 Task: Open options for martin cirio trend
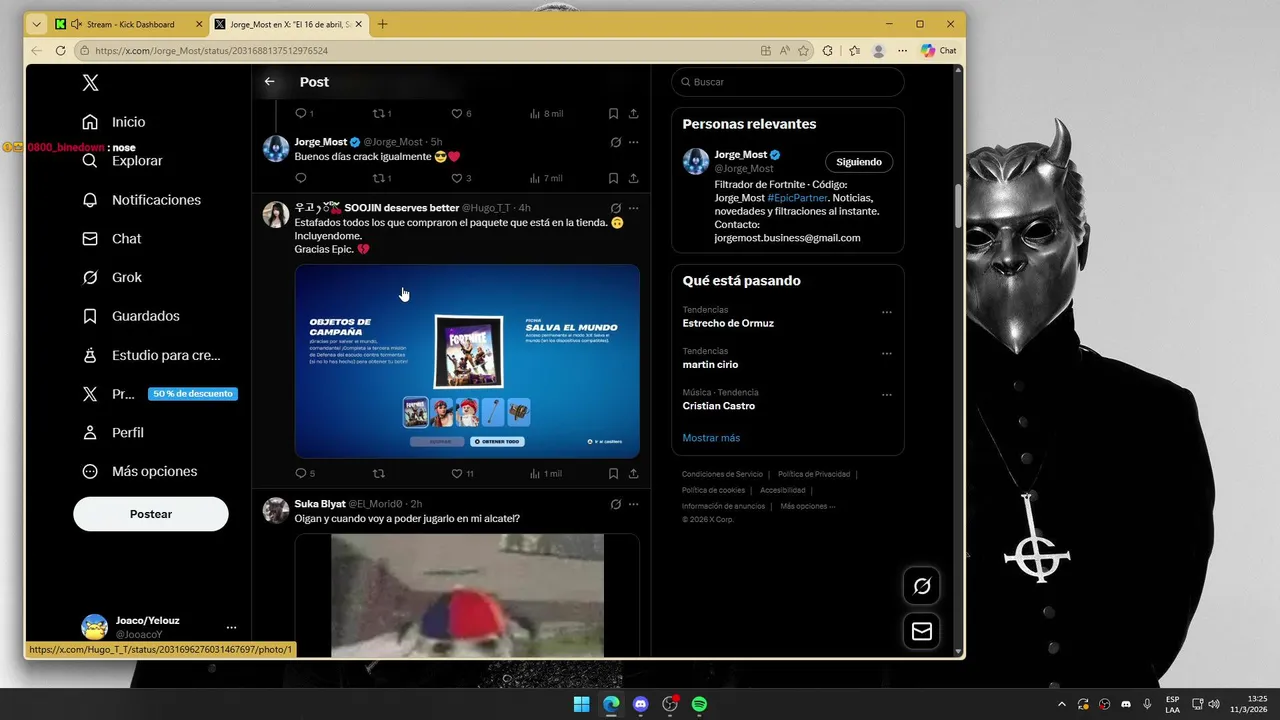point(886,353)
